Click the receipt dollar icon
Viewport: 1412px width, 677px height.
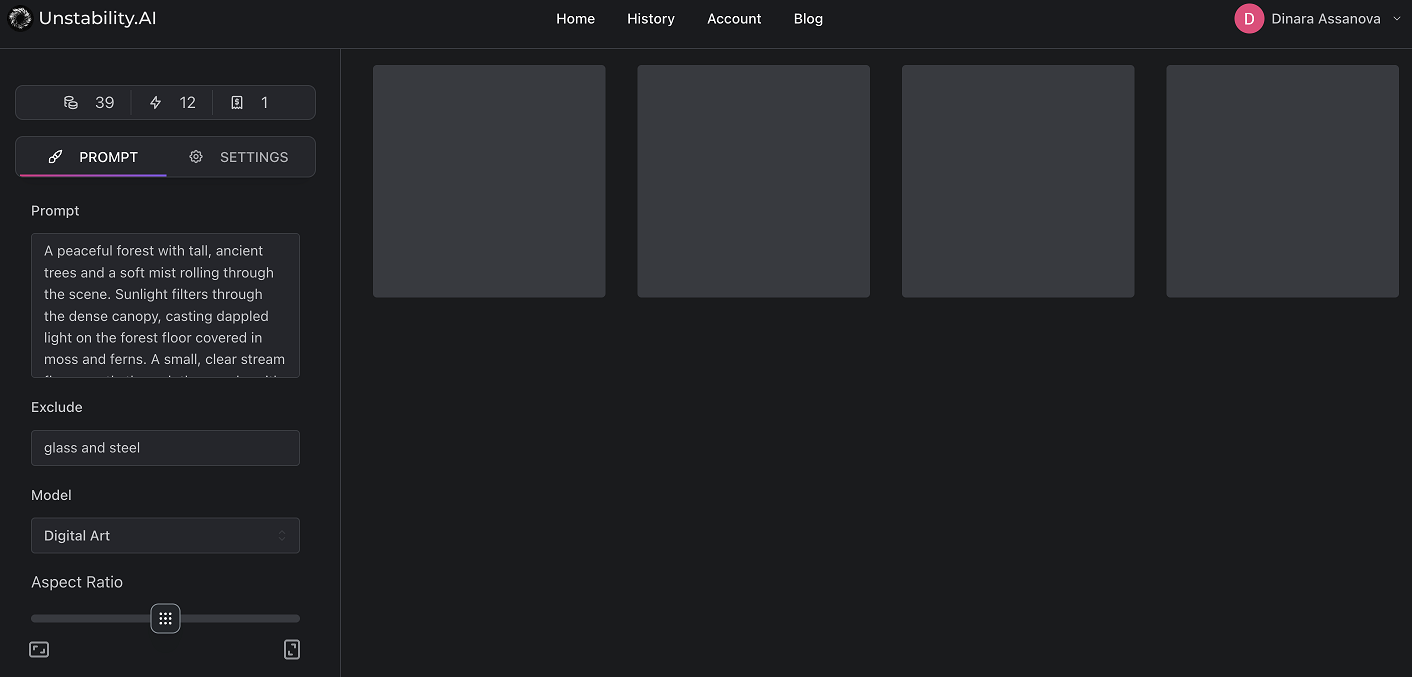[237, 103]
